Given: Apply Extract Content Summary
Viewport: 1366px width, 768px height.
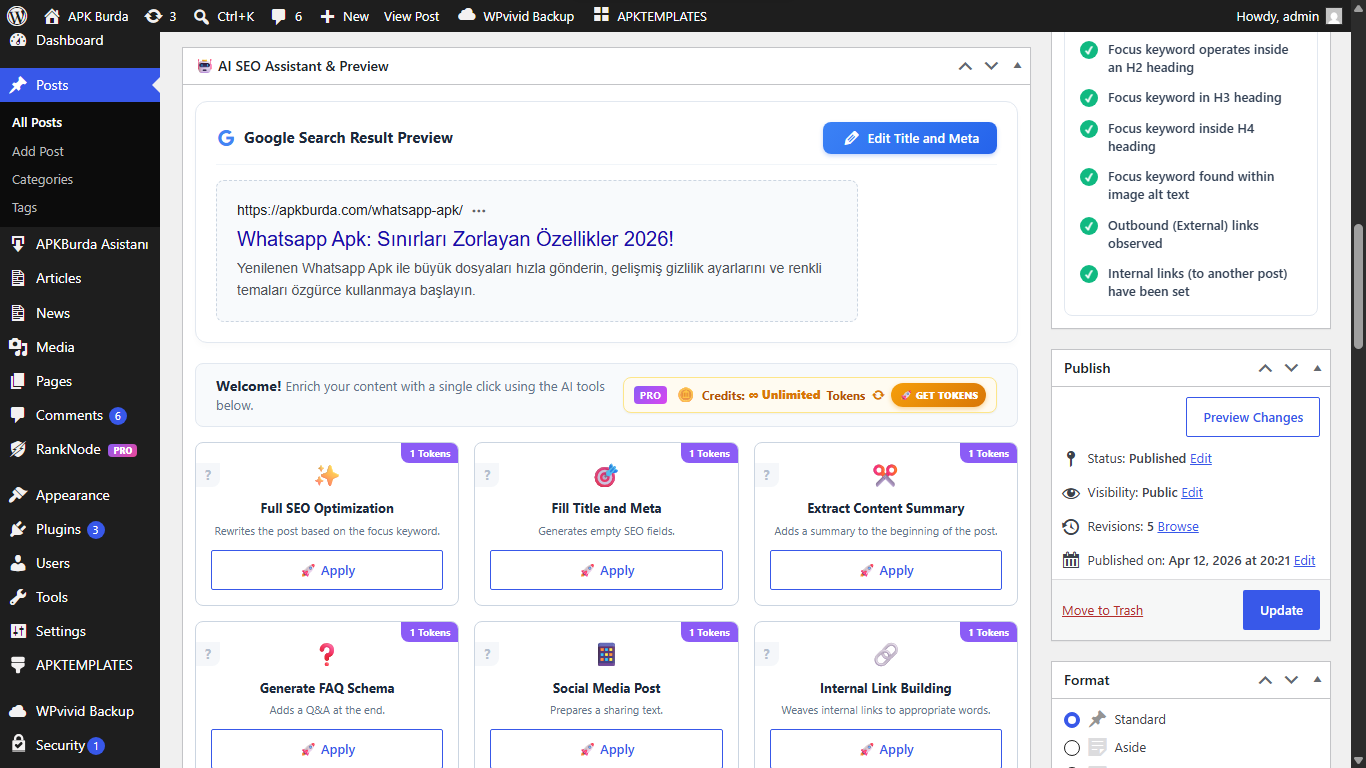Looking at the screenshot, I should 886,570.
